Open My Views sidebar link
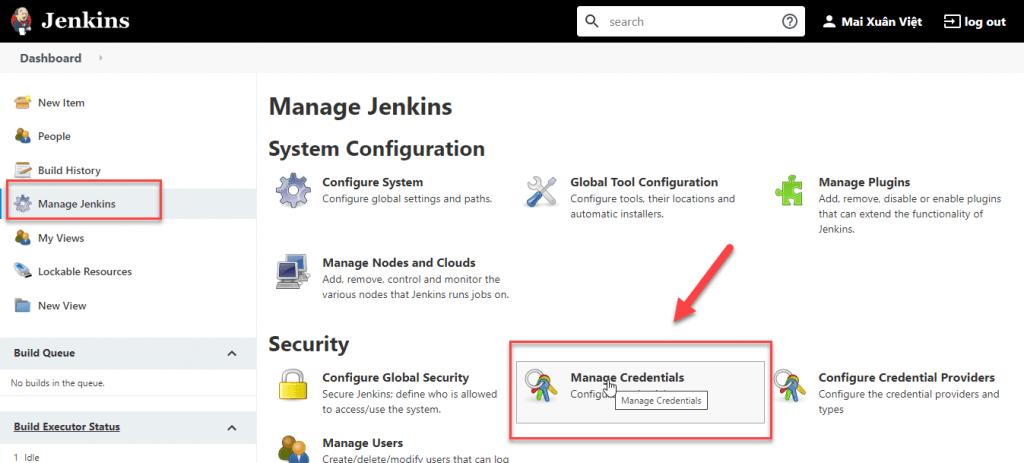 [x=61, y=238]
